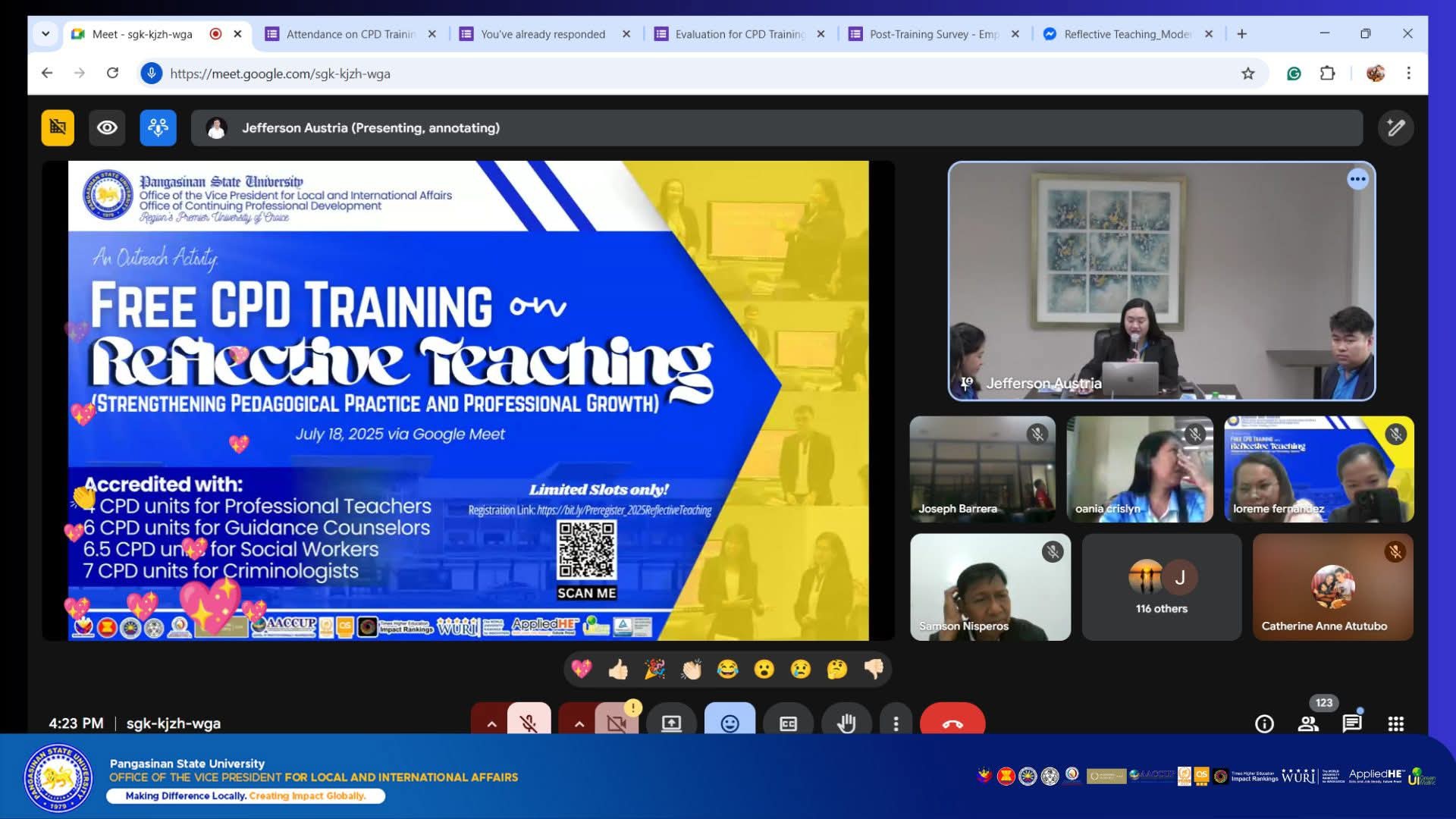Select Joseph Barrera video tile
1456x819 pixels.
pyautogui.click(x=982, y=469)
